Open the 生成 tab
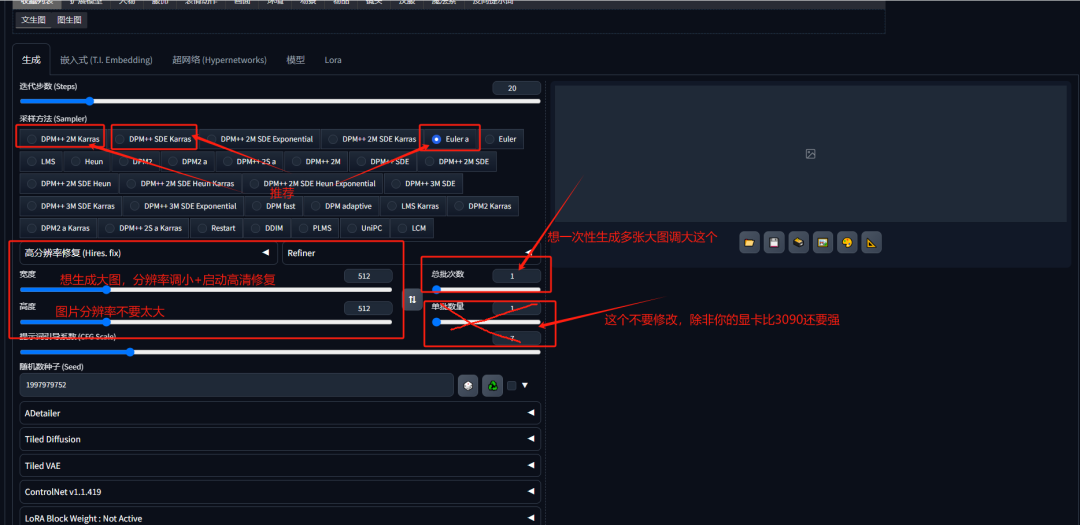The height and width of the screenshot is (525, 1080). 31,60
